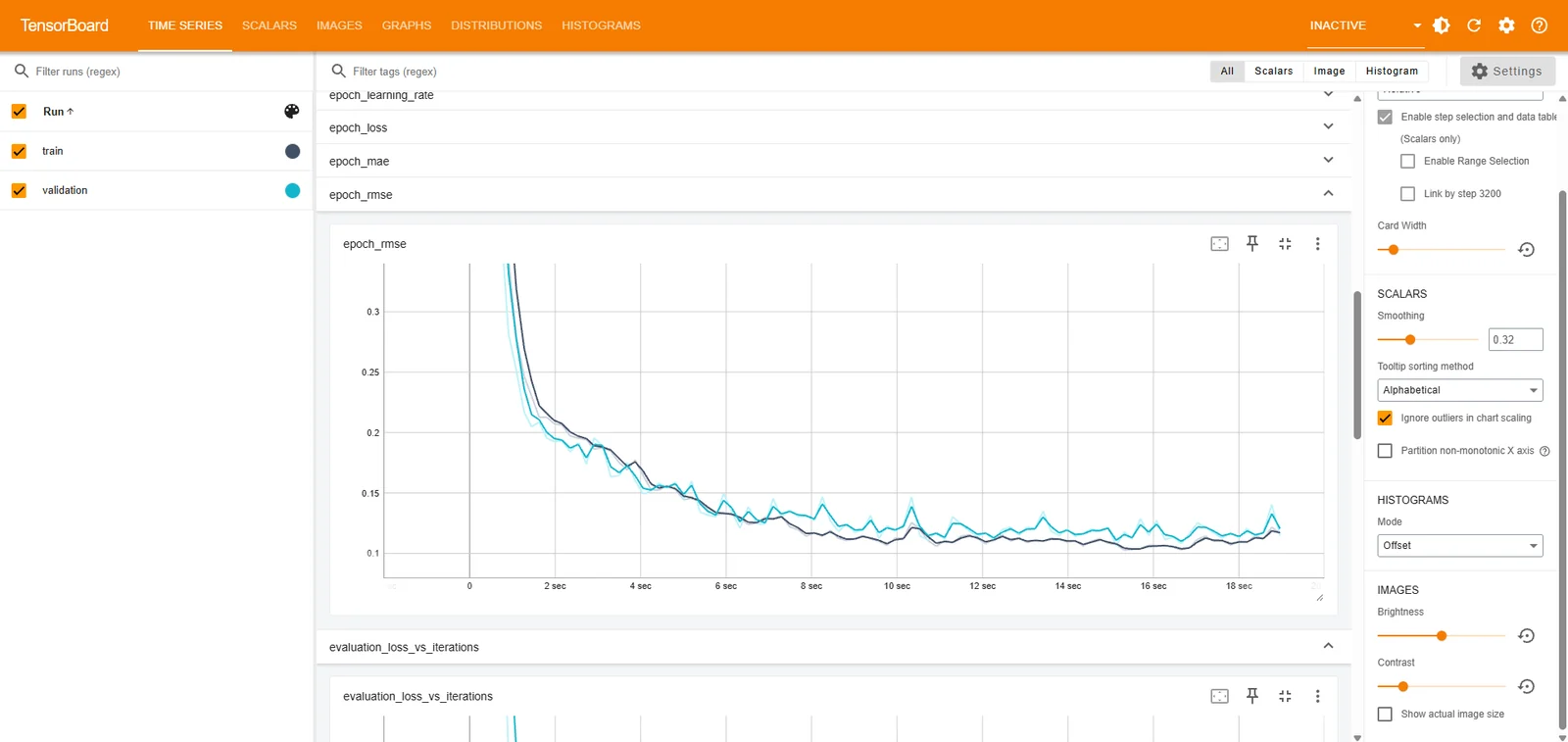The width and height of the screenshot is (1568, 742).
Task: Reset the Brightness setting
Action: coord(1526,636)
